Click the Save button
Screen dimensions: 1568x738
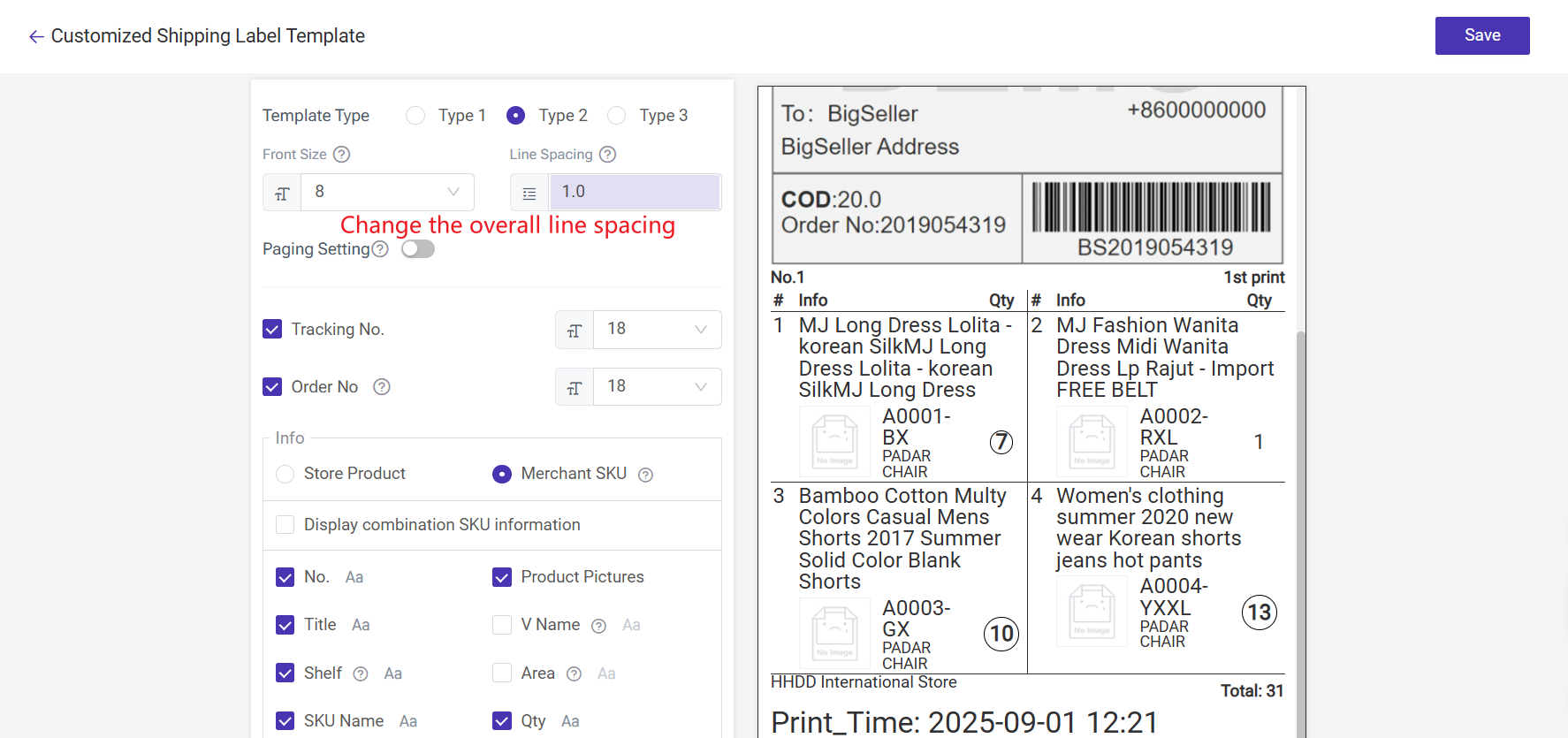(1482, 35)
